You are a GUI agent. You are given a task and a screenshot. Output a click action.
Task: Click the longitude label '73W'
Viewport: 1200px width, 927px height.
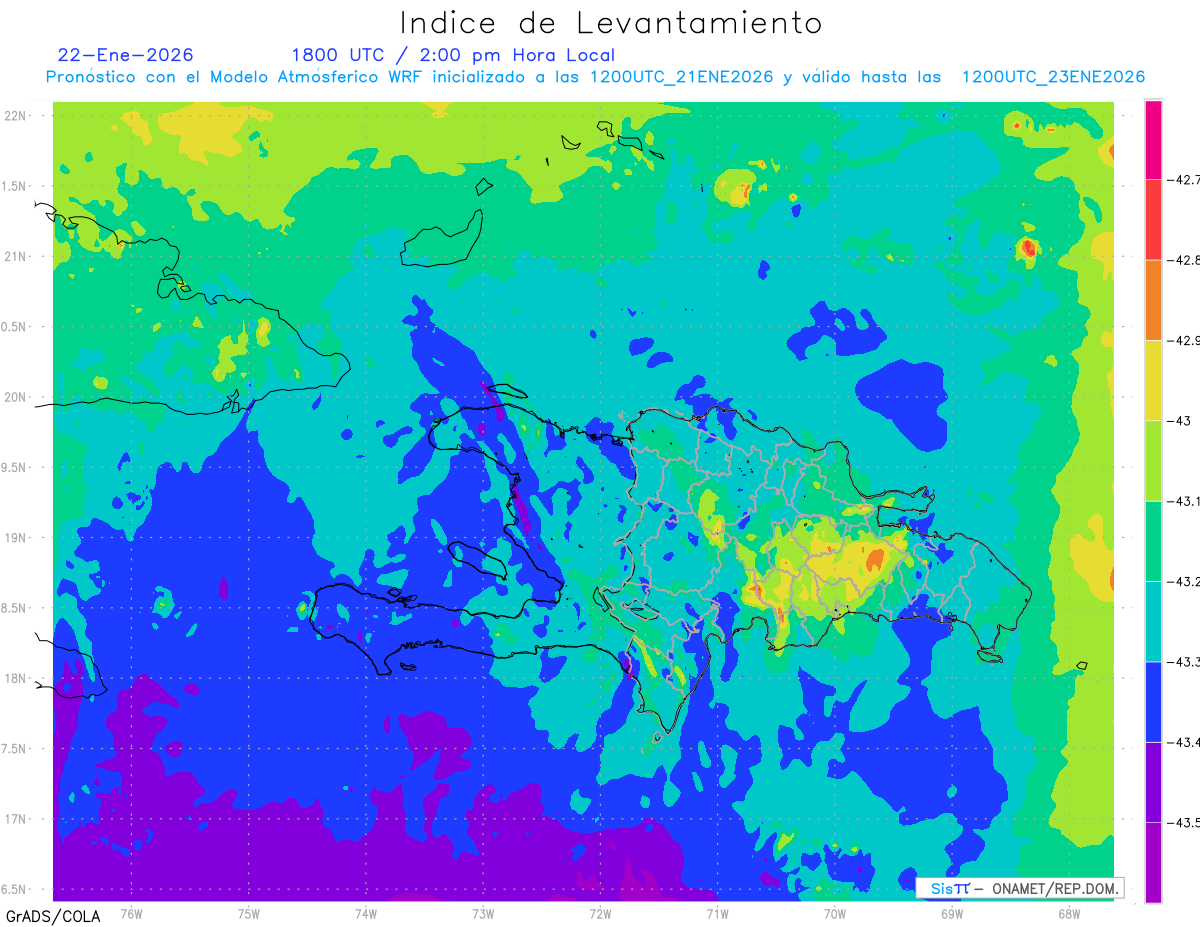[x=483, y=913]
